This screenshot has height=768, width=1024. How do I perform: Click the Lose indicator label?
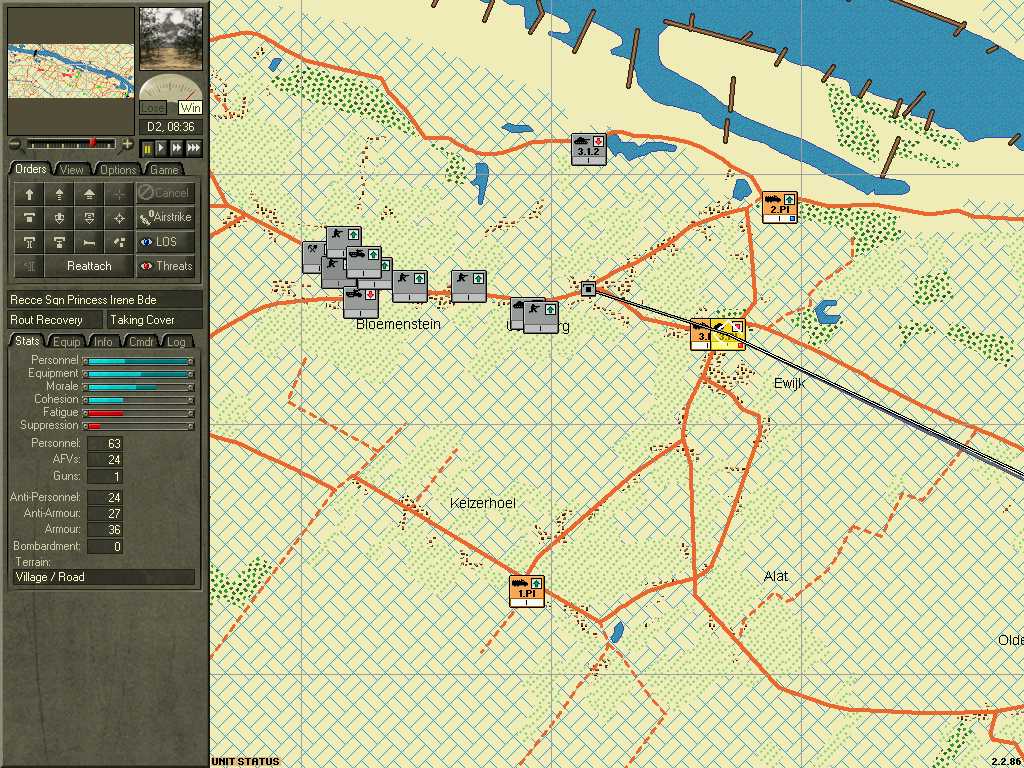pyautogui.click(x=153, y=108)
